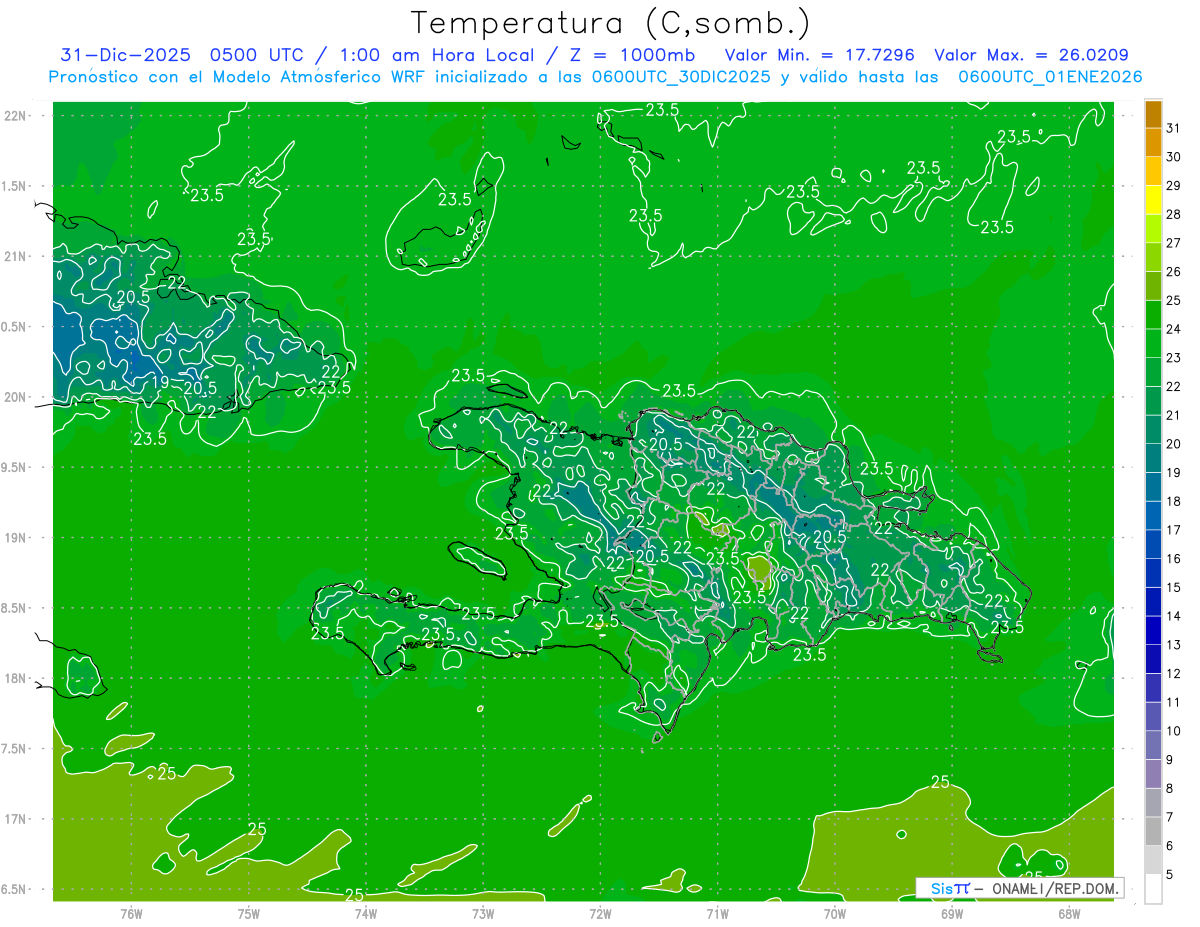Click the '18N' latitude axis label

click(x=17, y=678)
